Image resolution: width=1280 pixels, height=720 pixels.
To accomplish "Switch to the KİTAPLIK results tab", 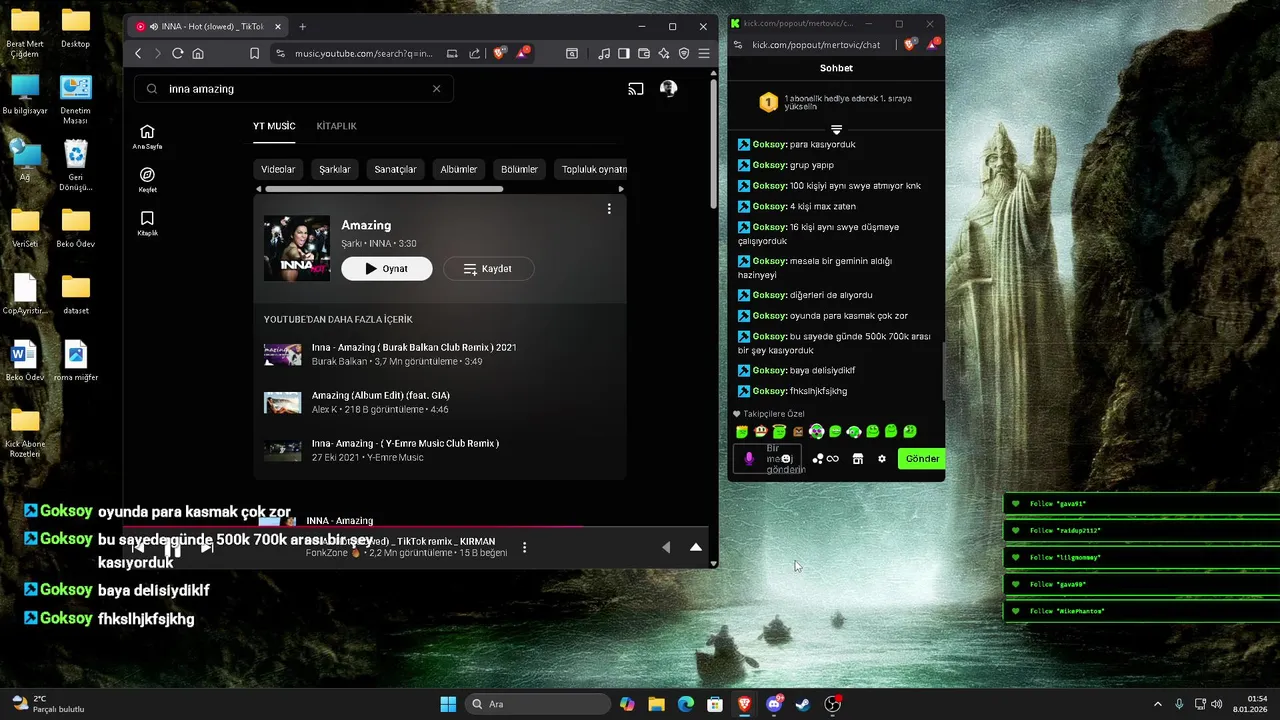I will coord(336,126).
